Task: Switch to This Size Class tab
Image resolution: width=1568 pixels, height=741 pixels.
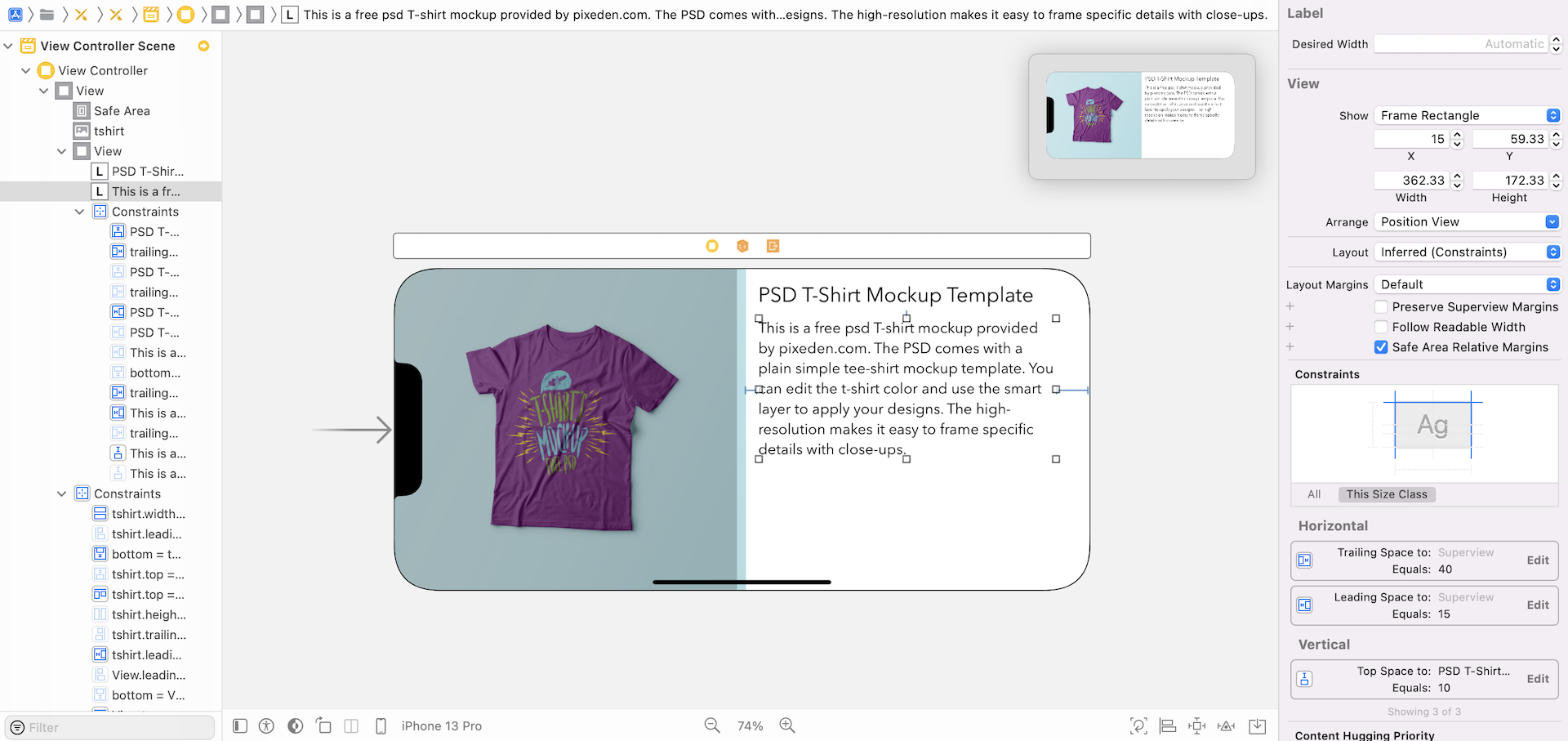Action: (1387, 494)
